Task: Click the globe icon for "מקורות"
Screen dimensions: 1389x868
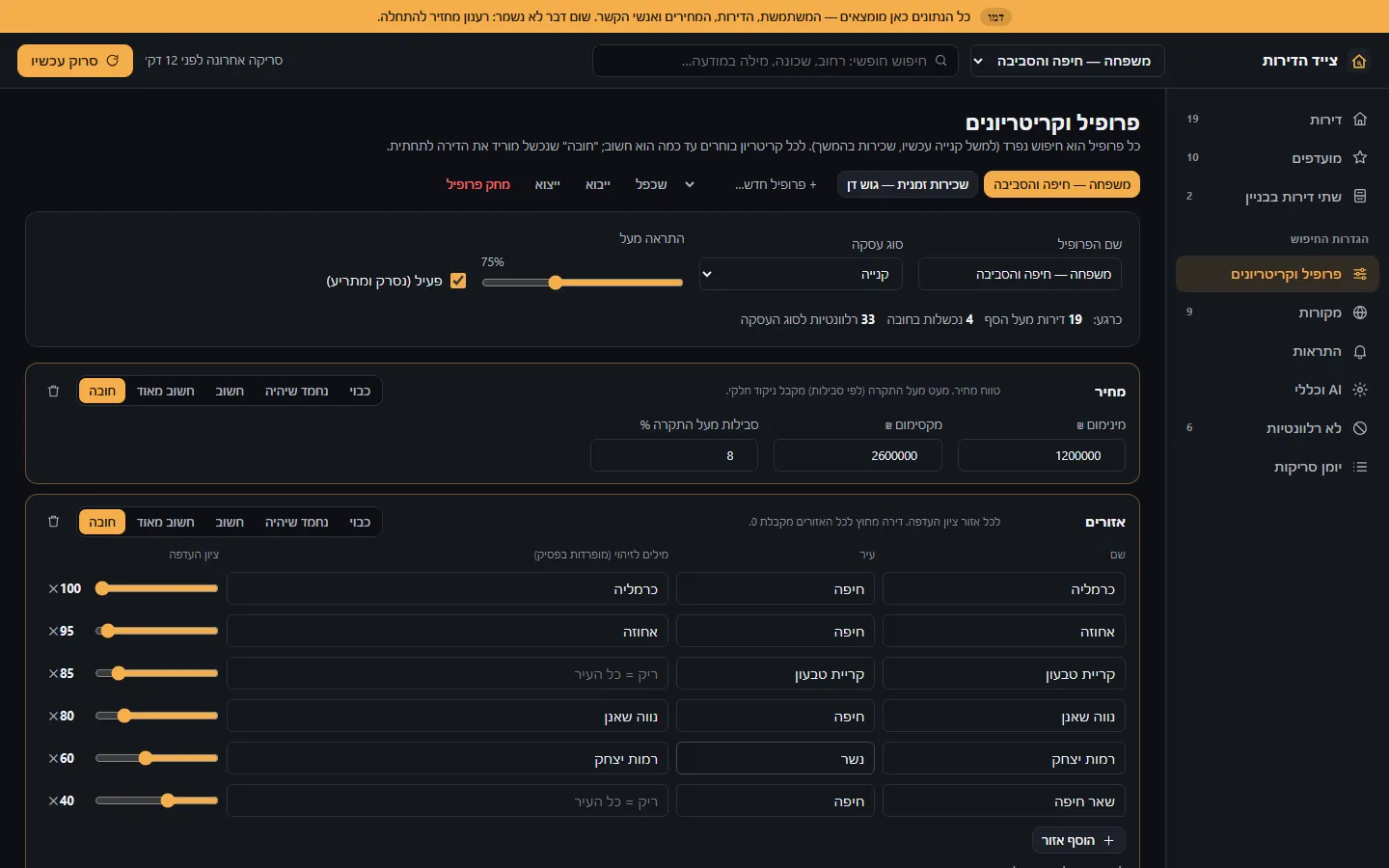Action: click(x=1360, y=312)
